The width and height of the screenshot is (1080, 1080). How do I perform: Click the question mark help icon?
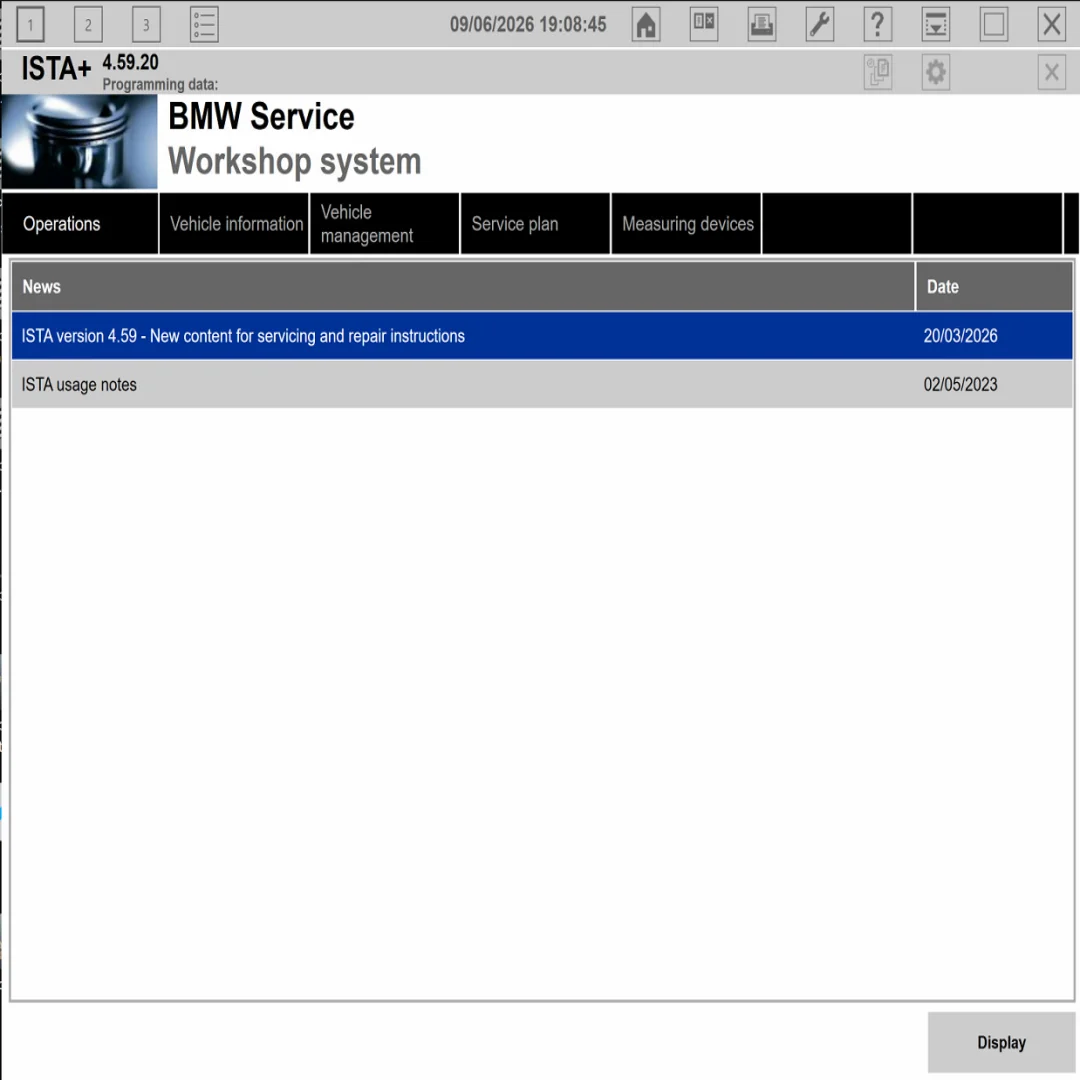tap(878, 25)
